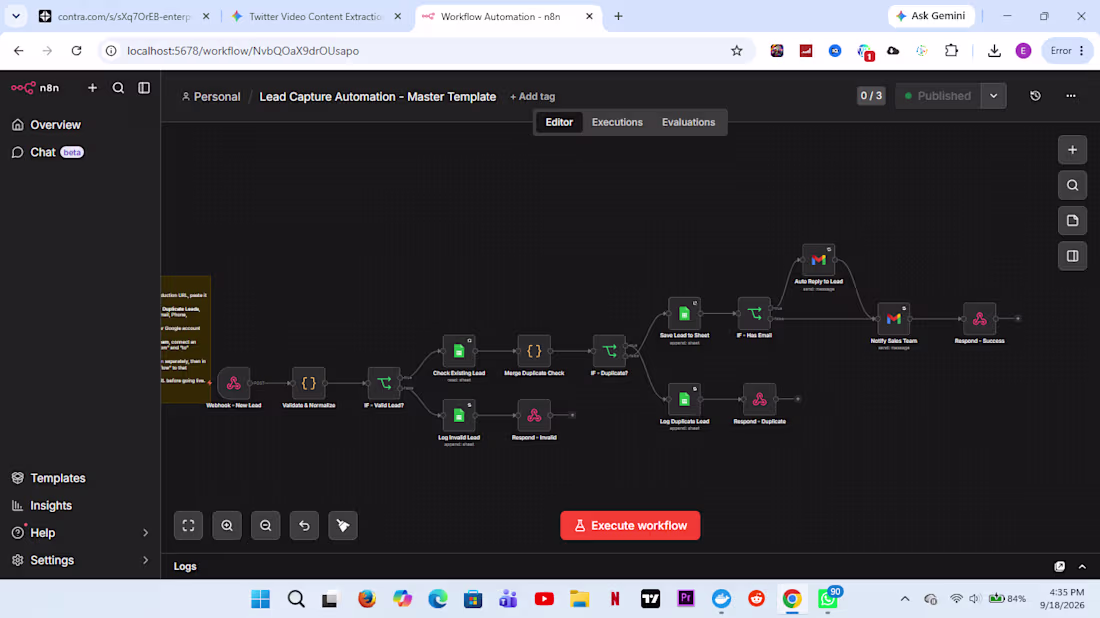
Task: Select the Merge Duplicate Check node
Action: pyautogui.click(x=534, y=351)
